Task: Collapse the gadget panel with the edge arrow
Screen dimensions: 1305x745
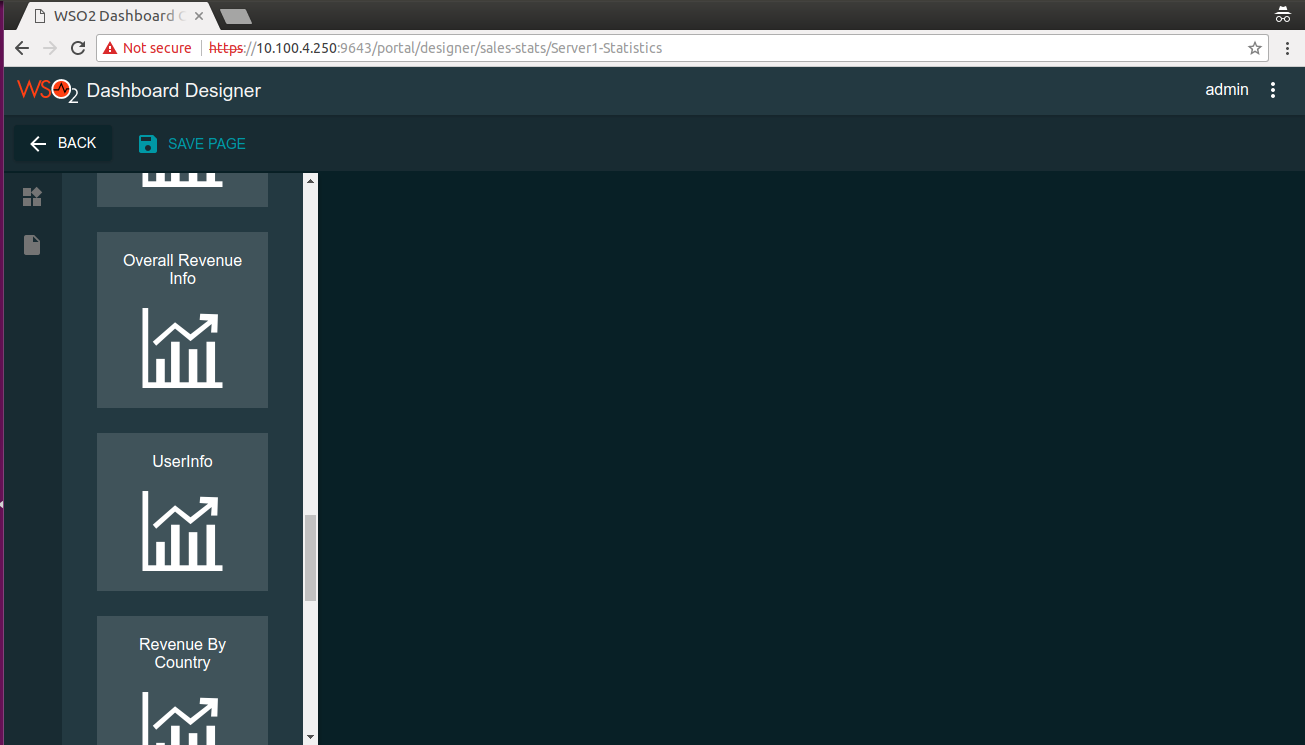Action: tap(3, 504)
